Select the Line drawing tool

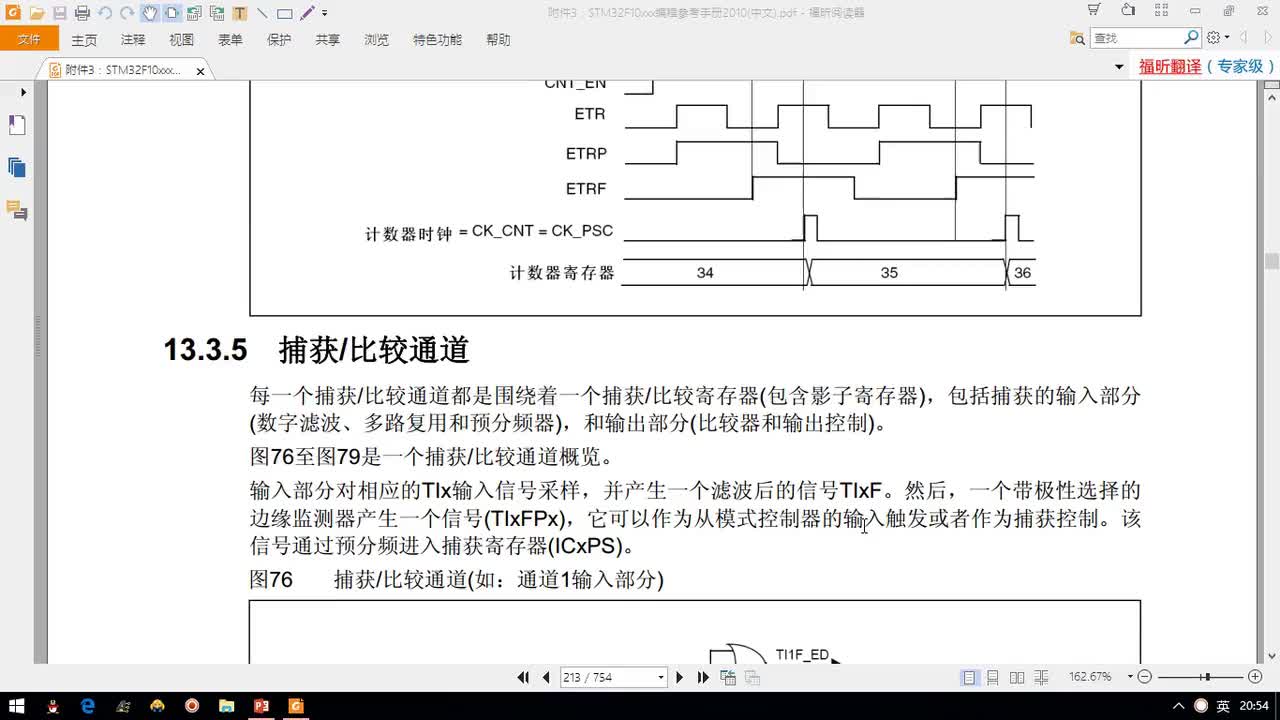tap(262, 13)
